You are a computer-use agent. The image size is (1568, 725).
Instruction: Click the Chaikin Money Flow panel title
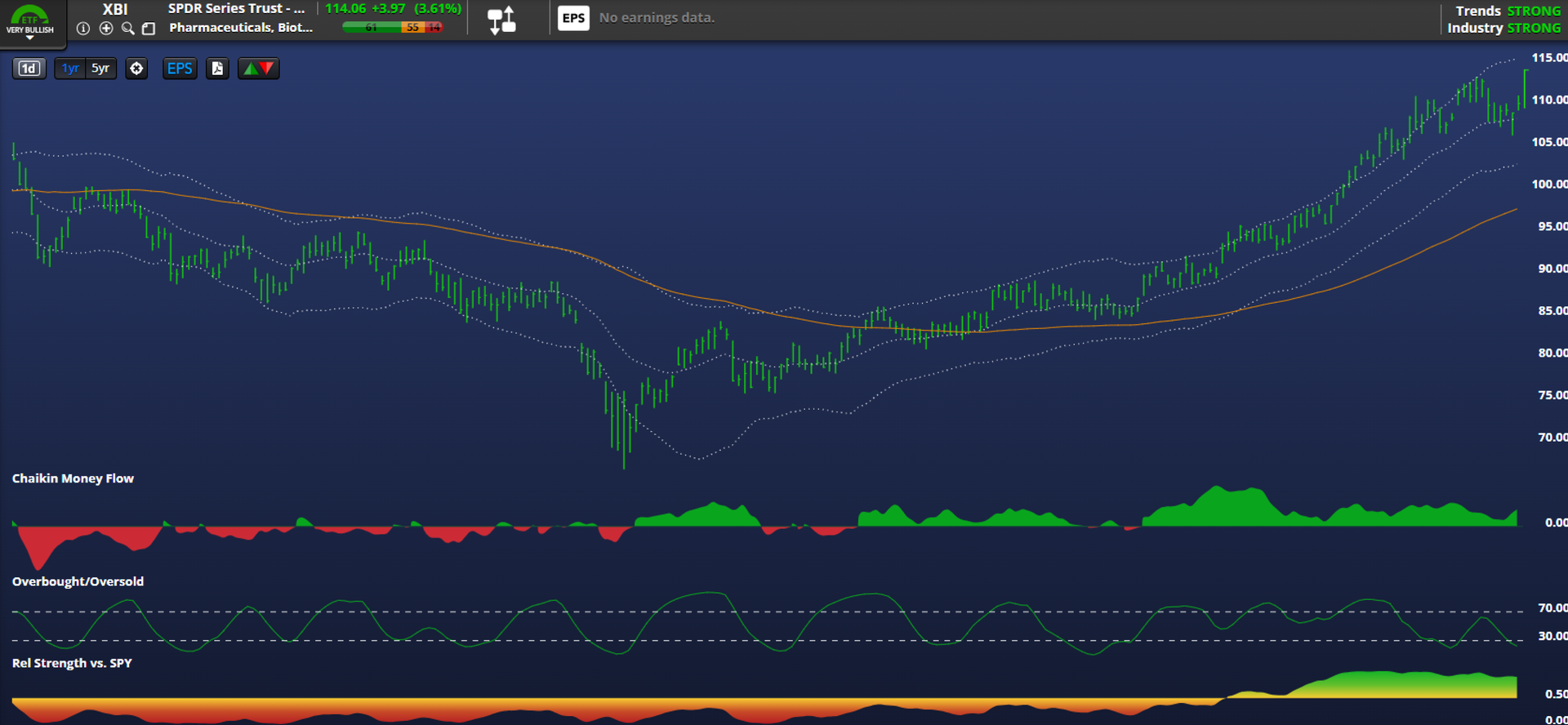coord(73,478)
